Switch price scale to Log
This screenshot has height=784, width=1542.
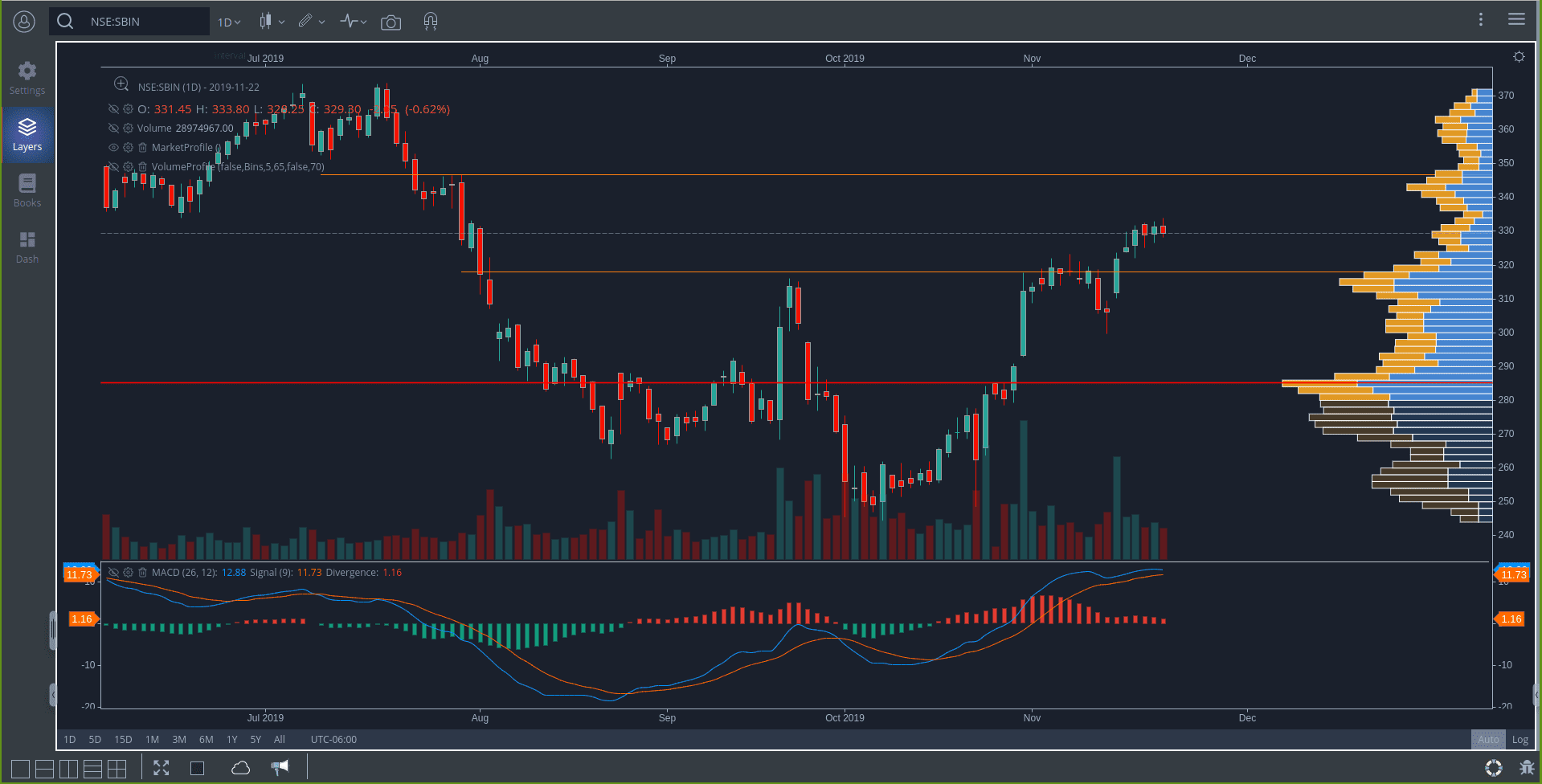(1520, 739)
